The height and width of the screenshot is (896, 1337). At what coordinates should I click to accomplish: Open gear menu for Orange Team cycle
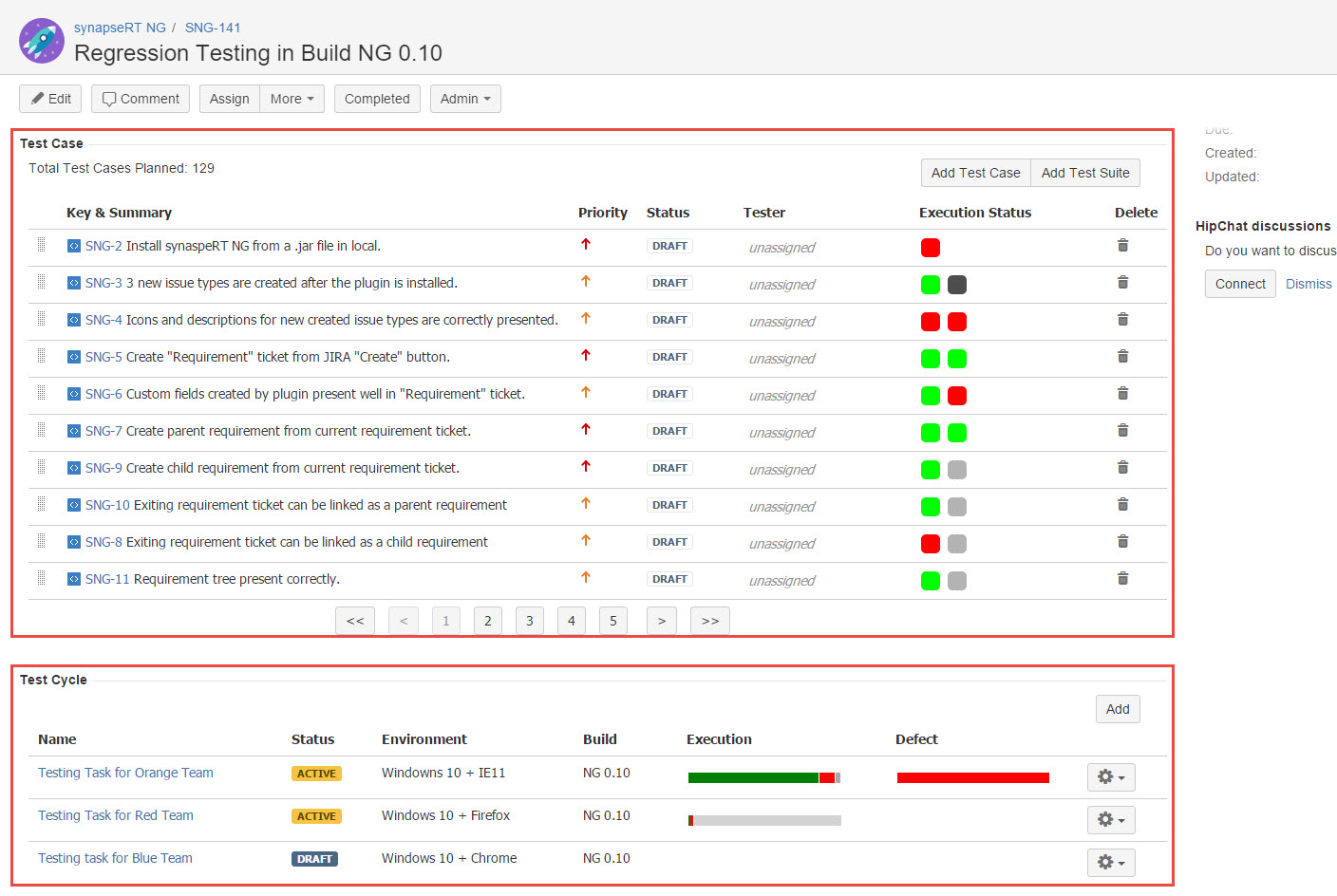click(x=1111, y=777)
